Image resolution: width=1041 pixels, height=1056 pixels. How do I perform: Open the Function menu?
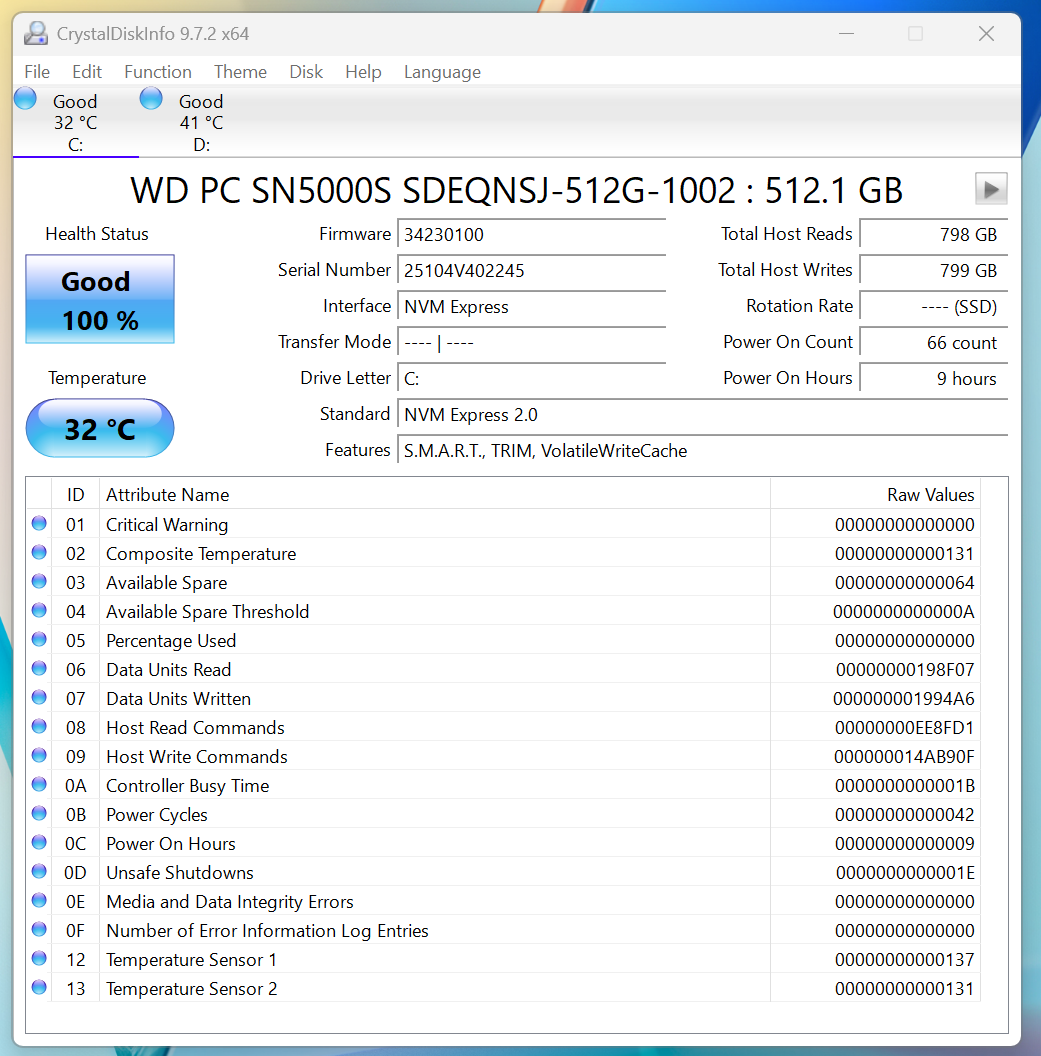(x=157, y=71)
